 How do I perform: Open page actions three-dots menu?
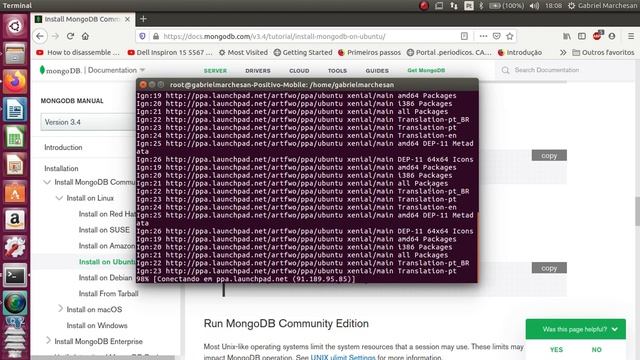(483, 36)
